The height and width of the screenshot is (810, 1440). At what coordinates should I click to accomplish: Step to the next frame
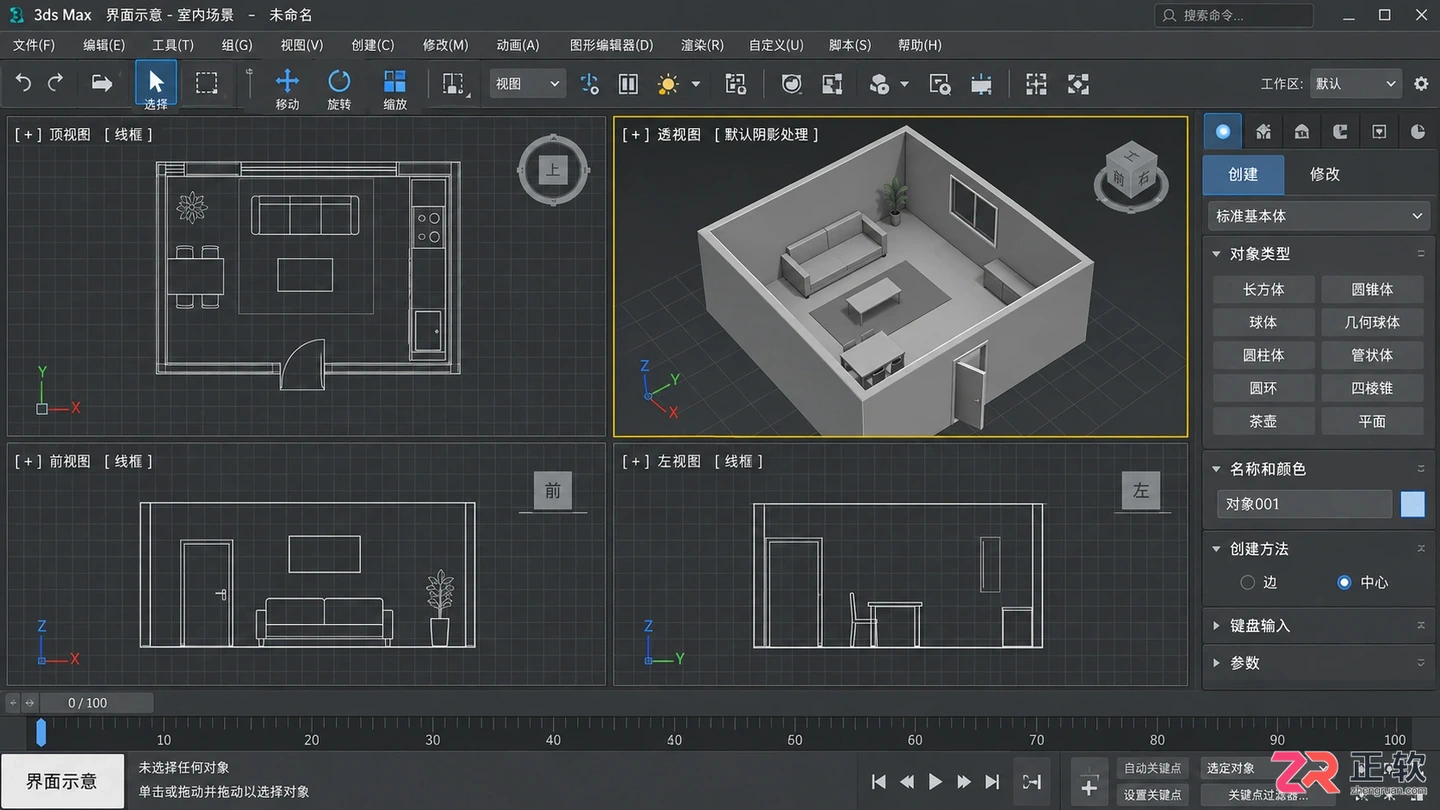(964, 781)
